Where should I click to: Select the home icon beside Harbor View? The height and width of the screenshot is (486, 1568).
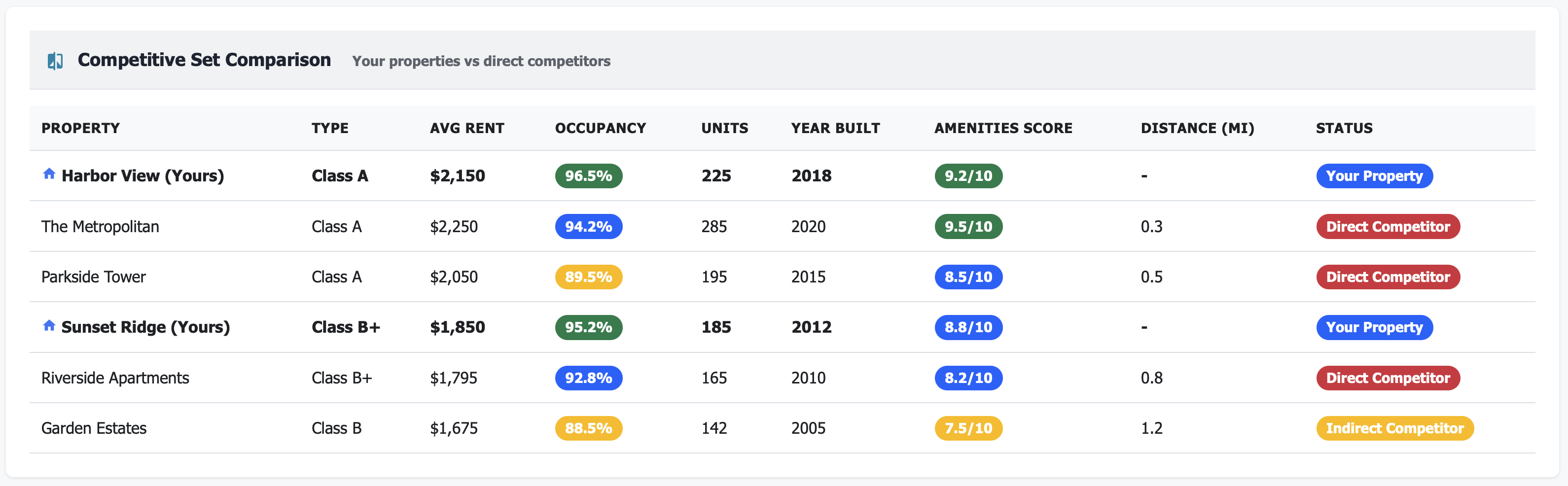click(49, 174)
